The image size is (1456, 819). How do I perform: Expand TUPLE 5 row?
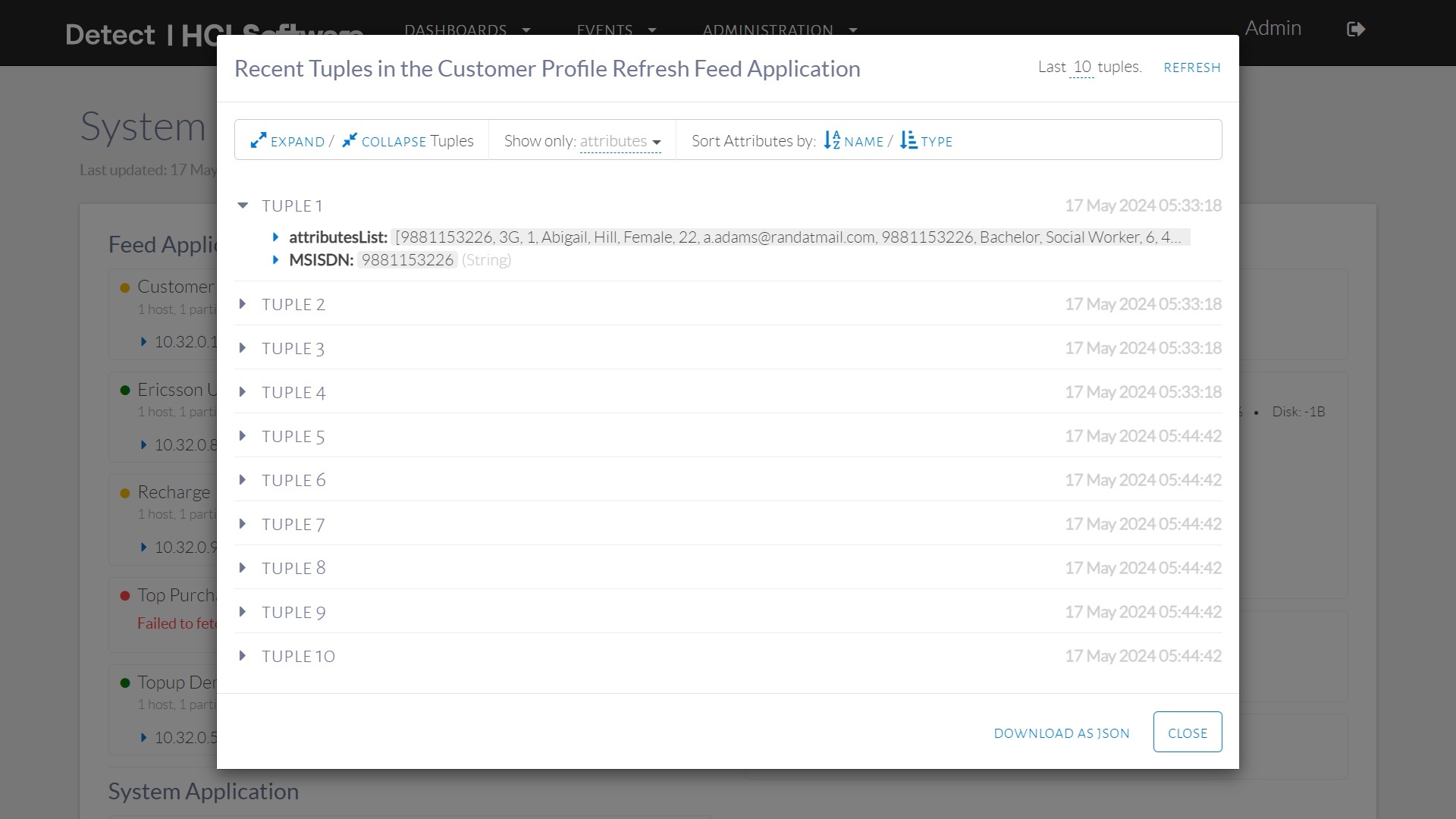[x=243, y=436]
